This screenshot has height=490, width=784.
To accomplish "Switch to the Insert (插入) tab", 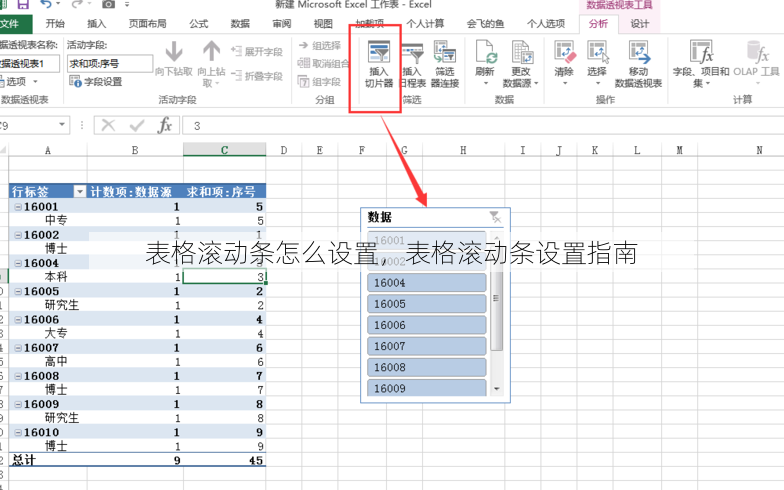I will point(96,24).
